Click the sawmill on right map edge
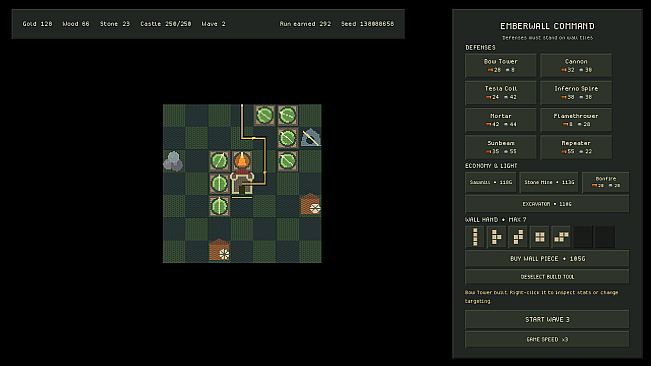The height and width of the screenshot is (366, 651). (311, 204)
